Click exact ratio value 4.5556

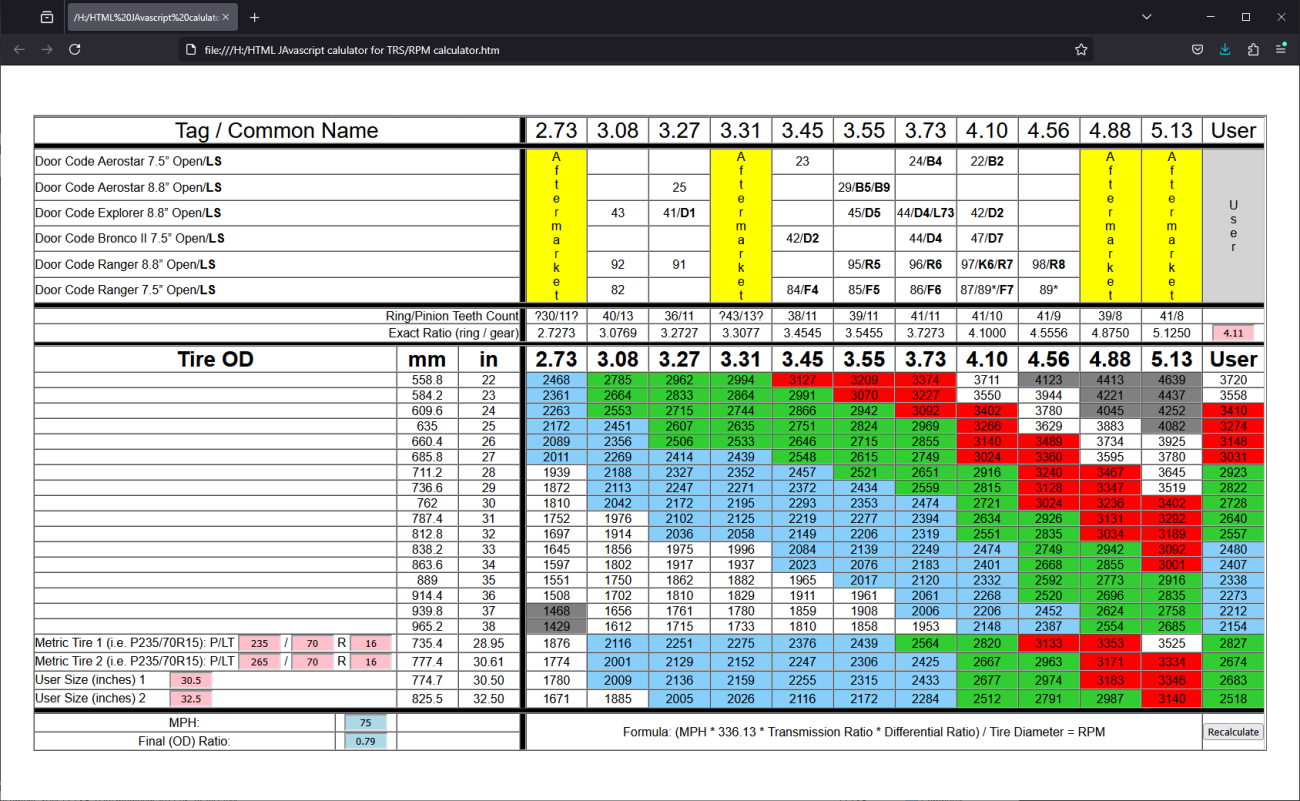(1048, 333)
